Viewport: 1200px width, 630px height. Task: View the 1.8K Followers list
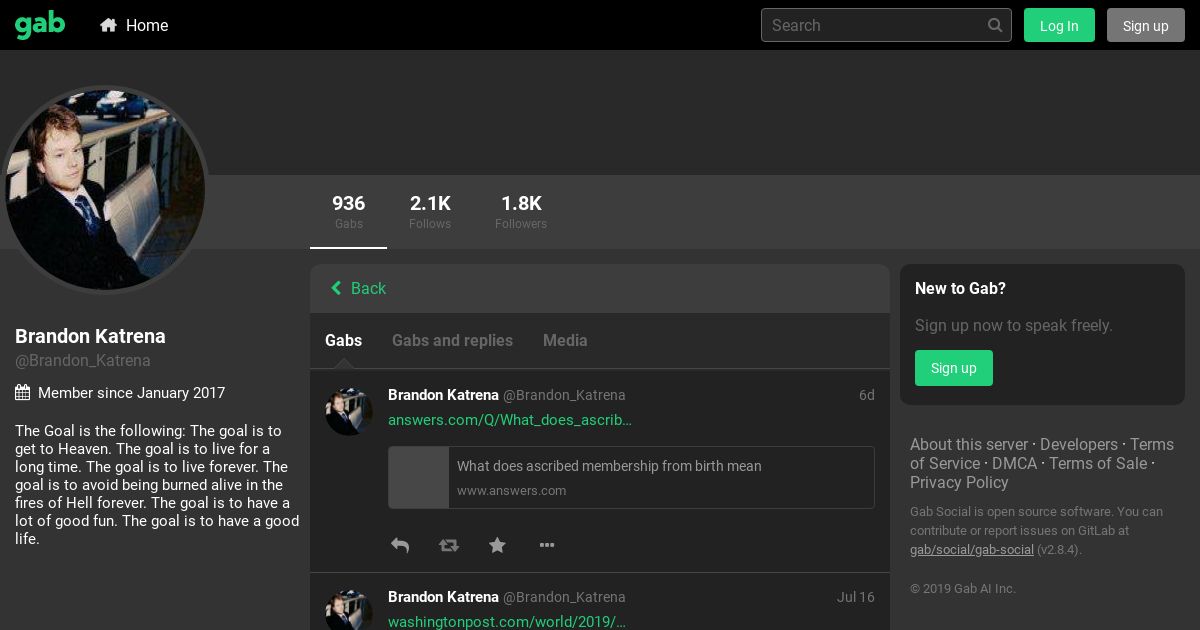[x=521, y=212]
